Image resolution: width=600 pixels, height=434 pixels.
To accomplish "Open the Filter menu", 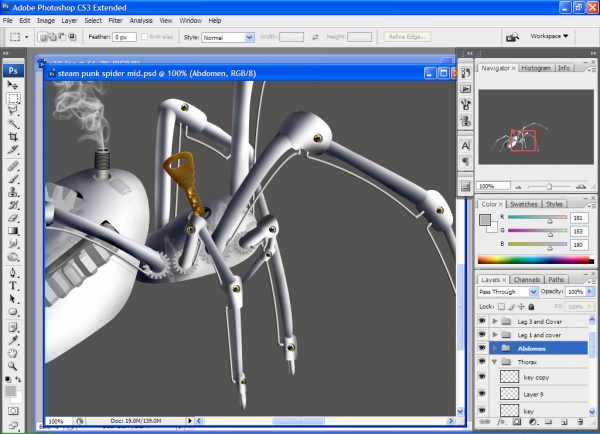I will [x=115, y=21].
